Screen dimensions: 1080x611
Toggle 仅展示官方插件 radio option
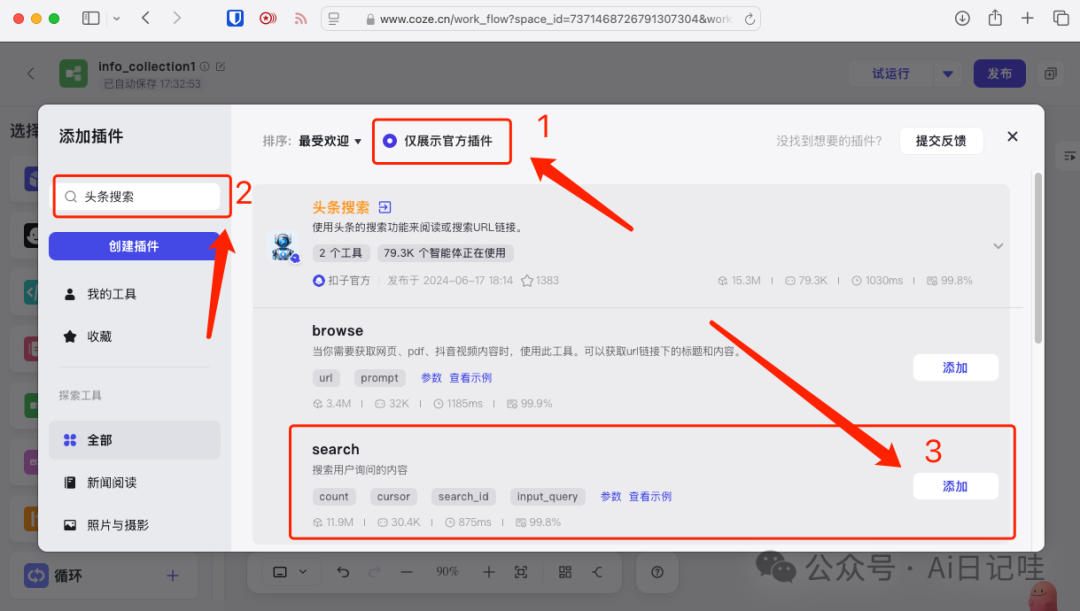[x=390, y=141]
